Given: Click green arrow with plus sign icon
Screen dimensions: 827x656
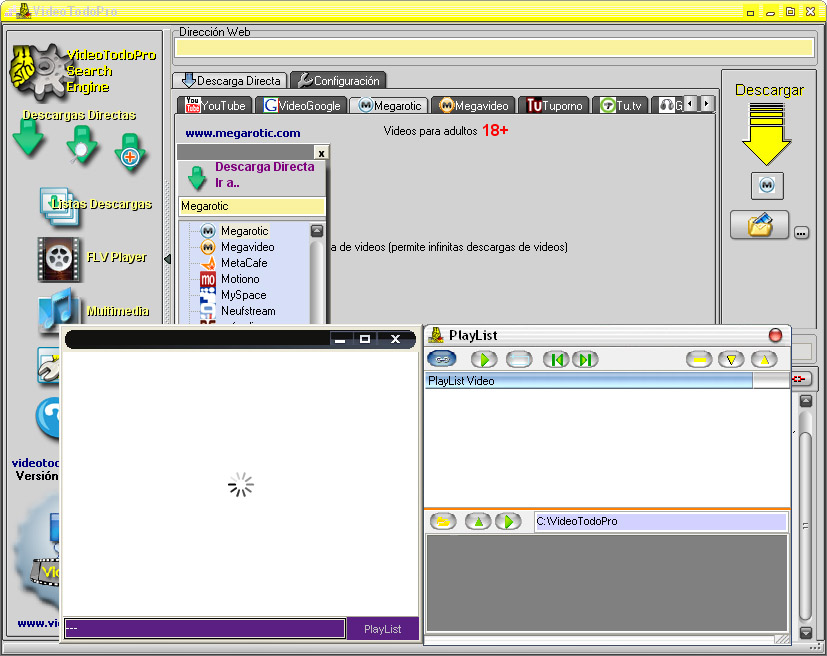Looking at the screenshot, I should click(129, 152).
